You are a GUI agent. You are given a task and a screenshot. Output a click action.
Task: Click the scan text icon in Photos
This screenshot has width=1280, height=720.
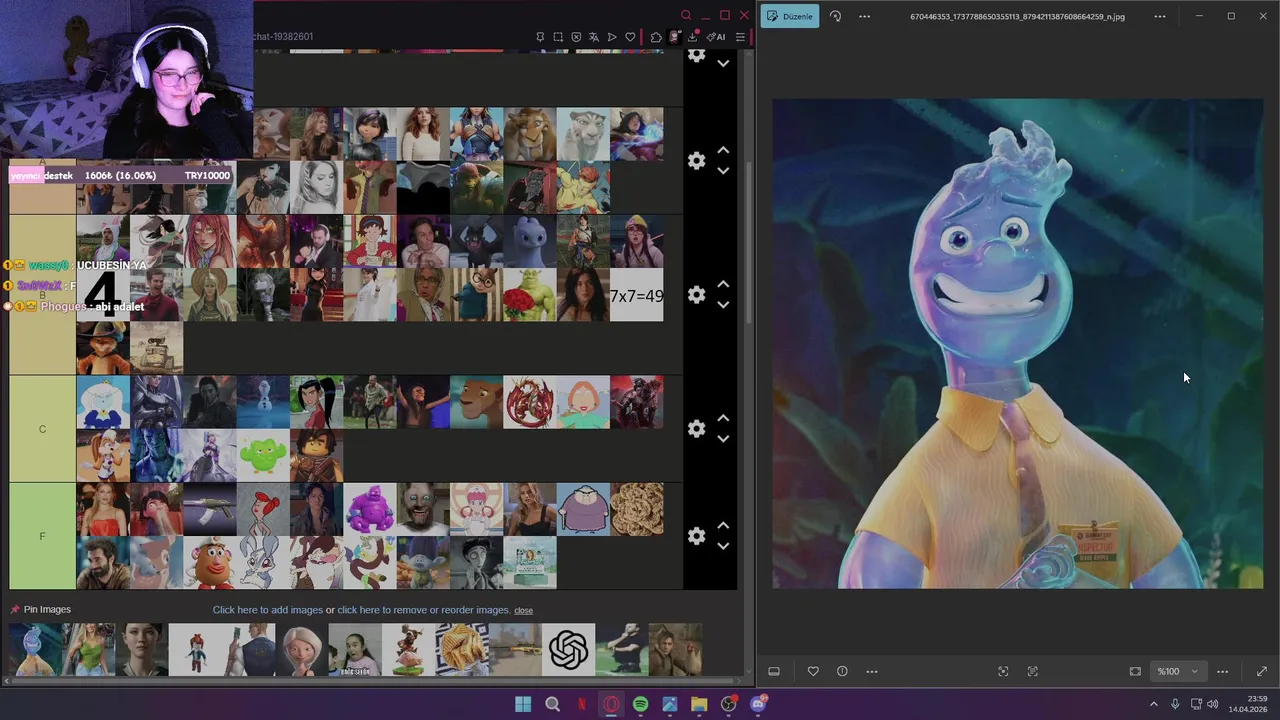point(1033,671)
